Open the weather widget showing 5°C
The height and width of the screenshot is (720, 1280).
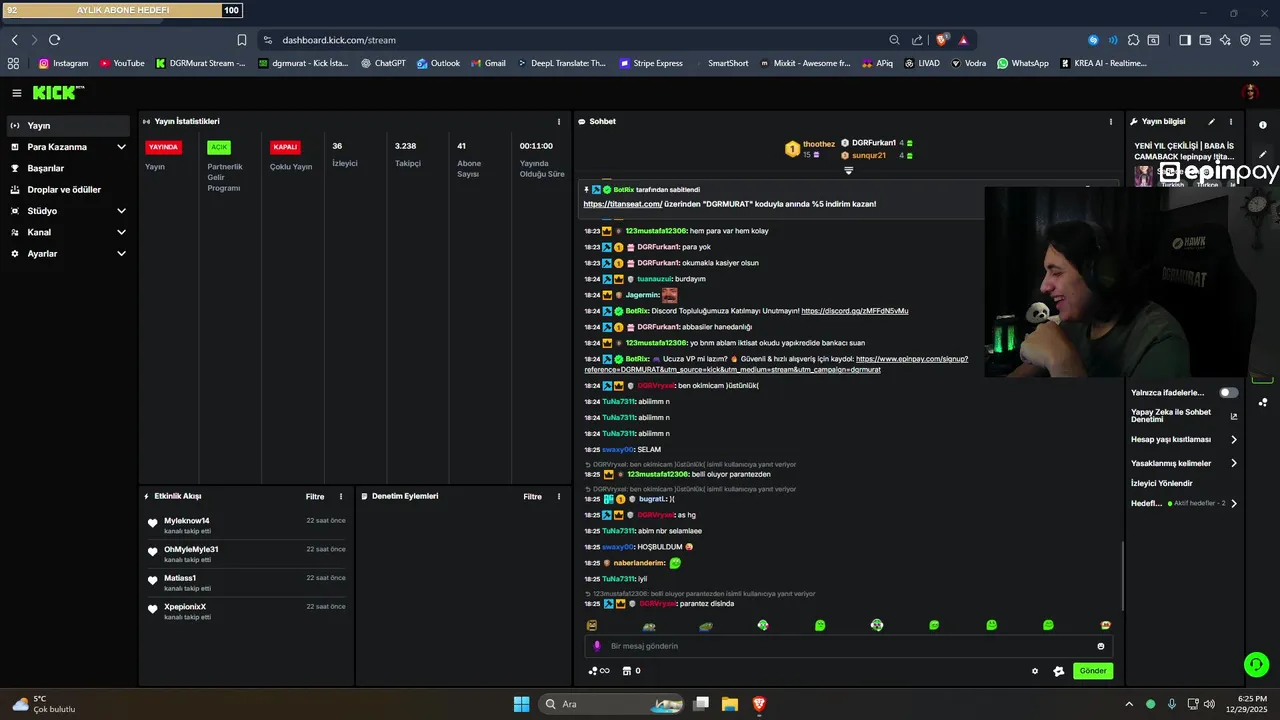(x=44, y=704)
